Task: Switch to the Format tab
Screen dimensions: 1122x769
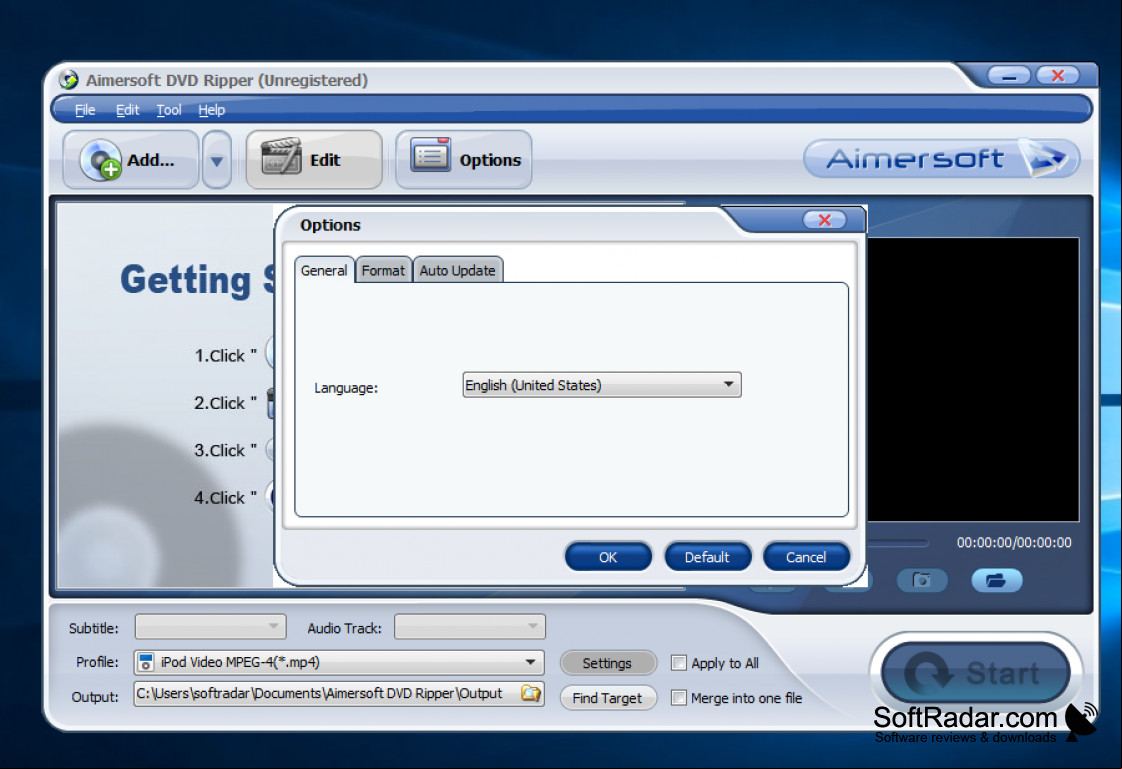Action: (383, 270)
